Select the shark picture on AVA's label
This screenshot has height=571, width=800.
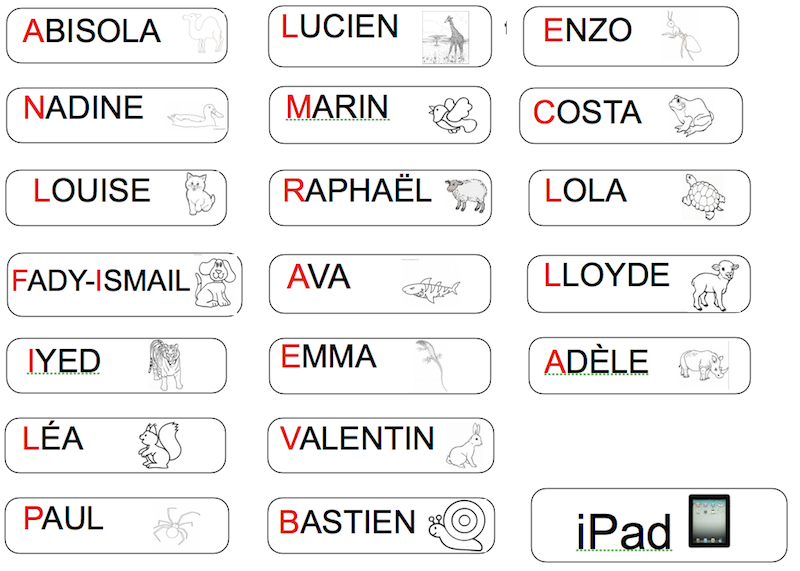point(431,290)
